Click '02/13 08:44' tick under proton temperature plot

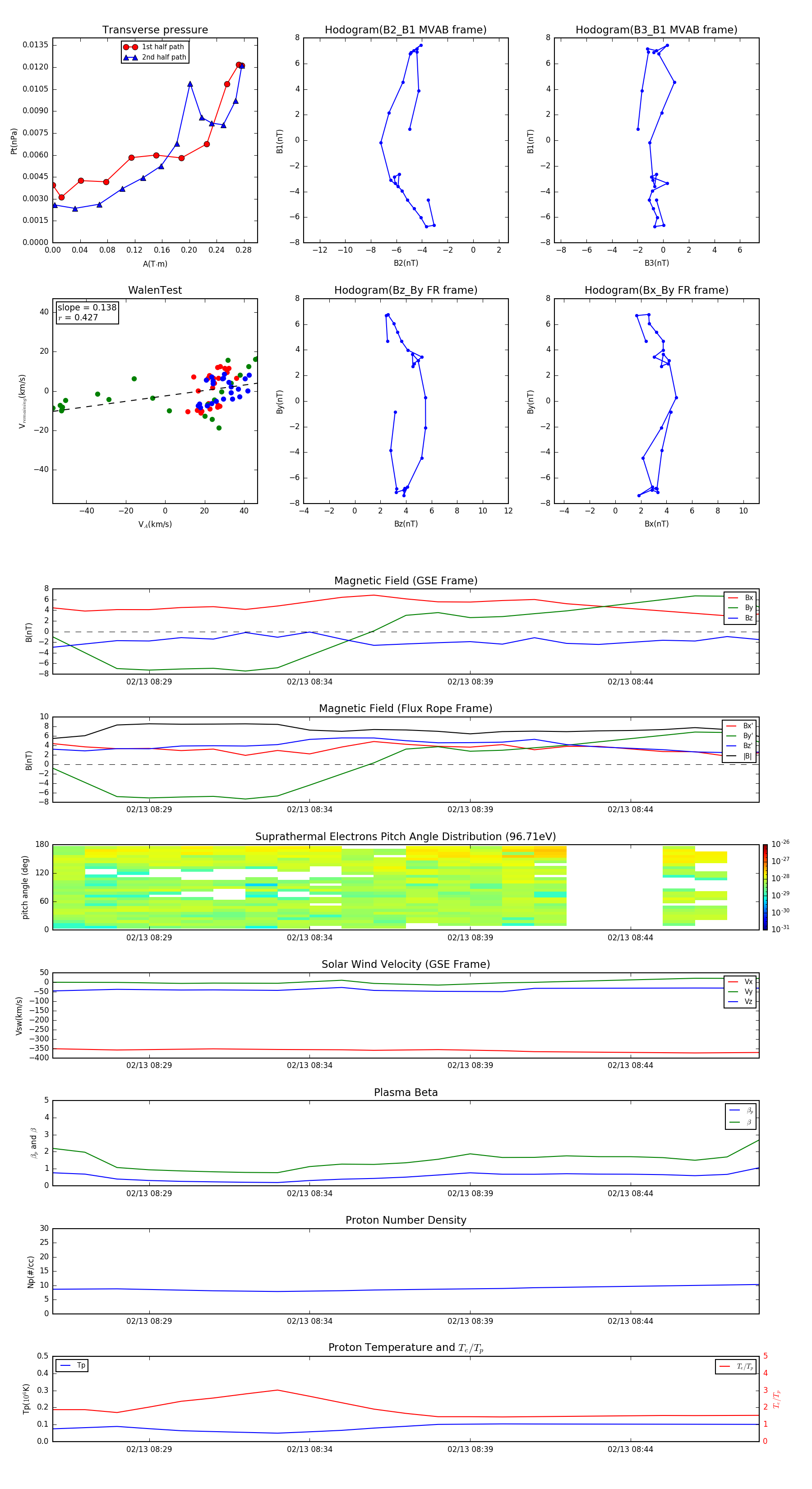[x=630, y=1449]
